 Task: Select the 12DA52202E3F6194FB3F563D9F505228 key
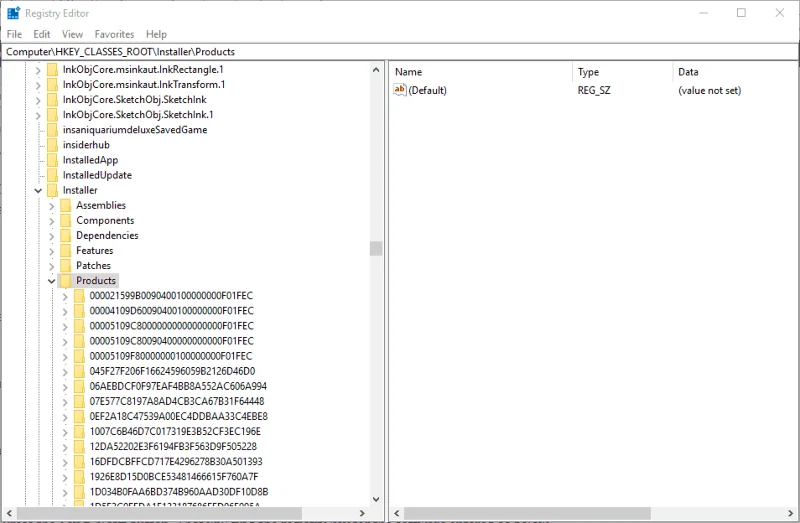click(x=173, y=446)
